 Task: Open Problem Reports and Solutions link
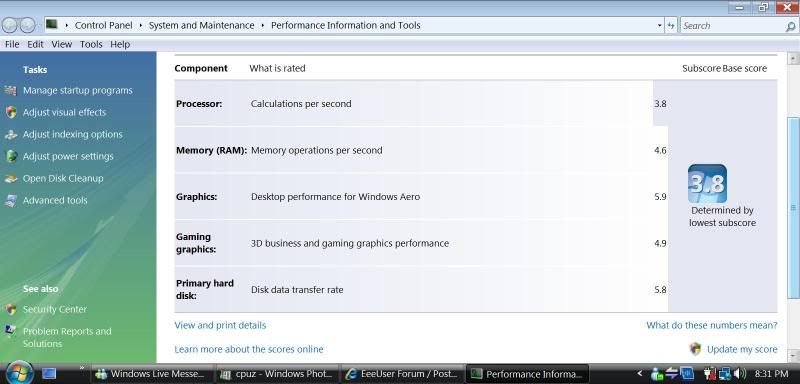67,337
